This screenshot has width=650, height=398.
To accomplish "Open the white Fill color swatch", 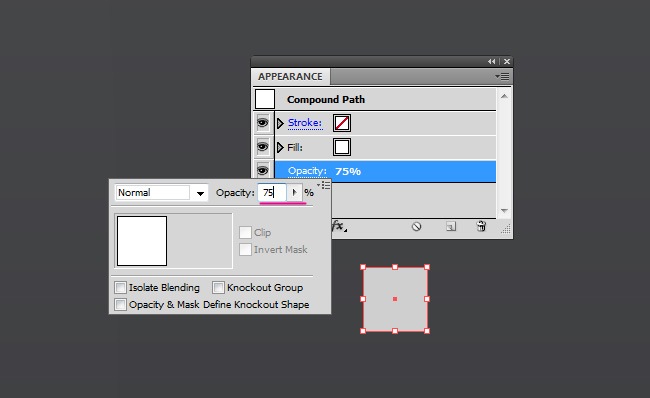I will point(342,147).
